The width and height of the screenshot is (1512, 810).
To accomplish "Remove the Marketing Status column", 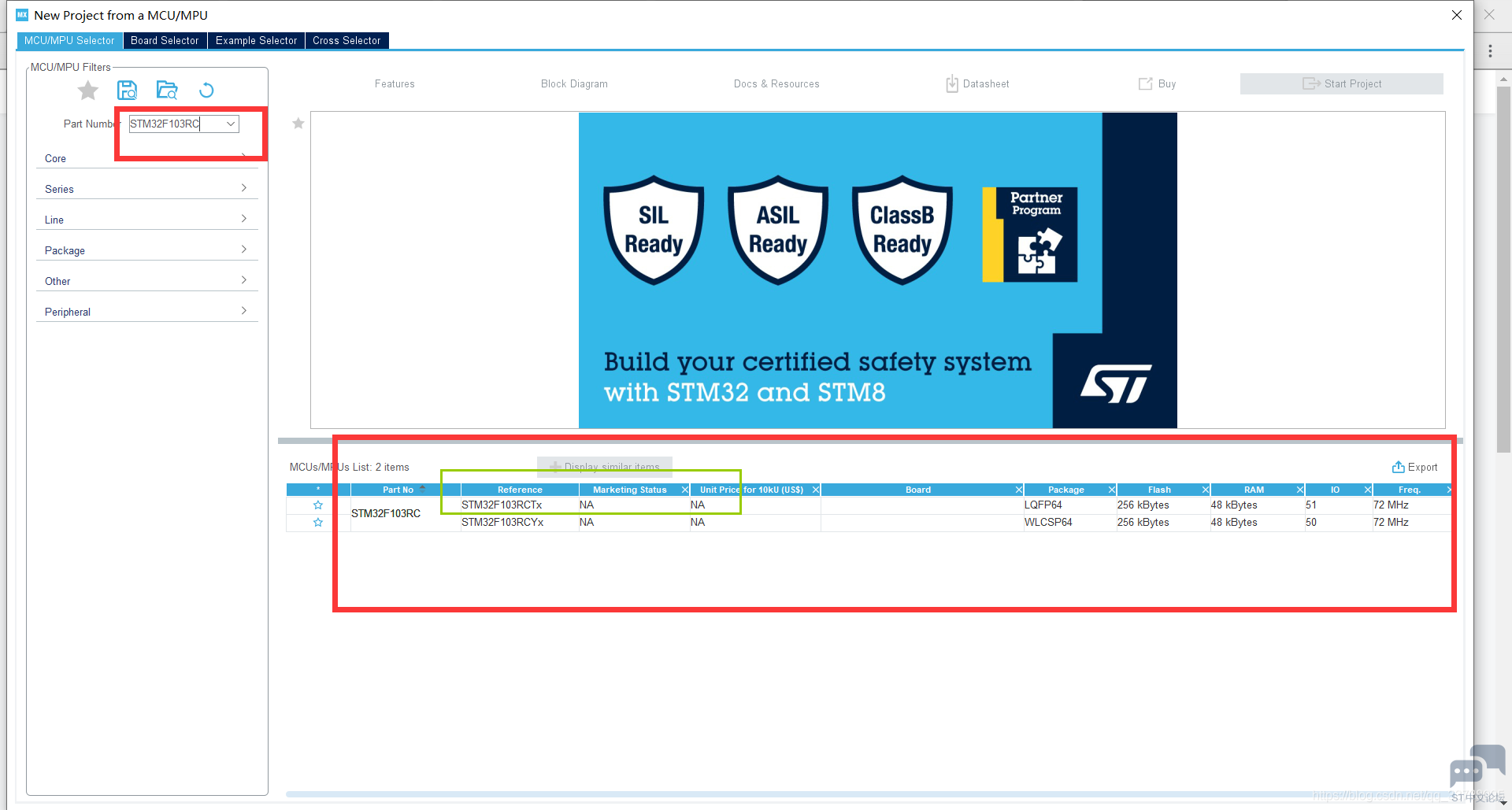I will point(684,490).
